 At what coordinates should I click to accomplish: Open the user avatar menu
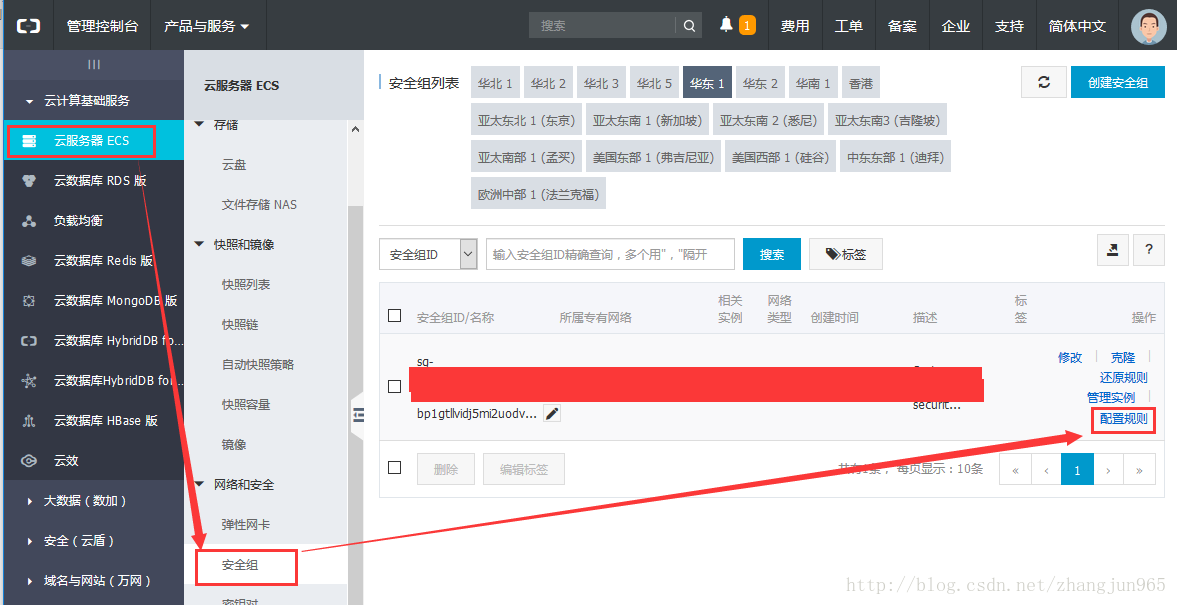point(1148,26)
